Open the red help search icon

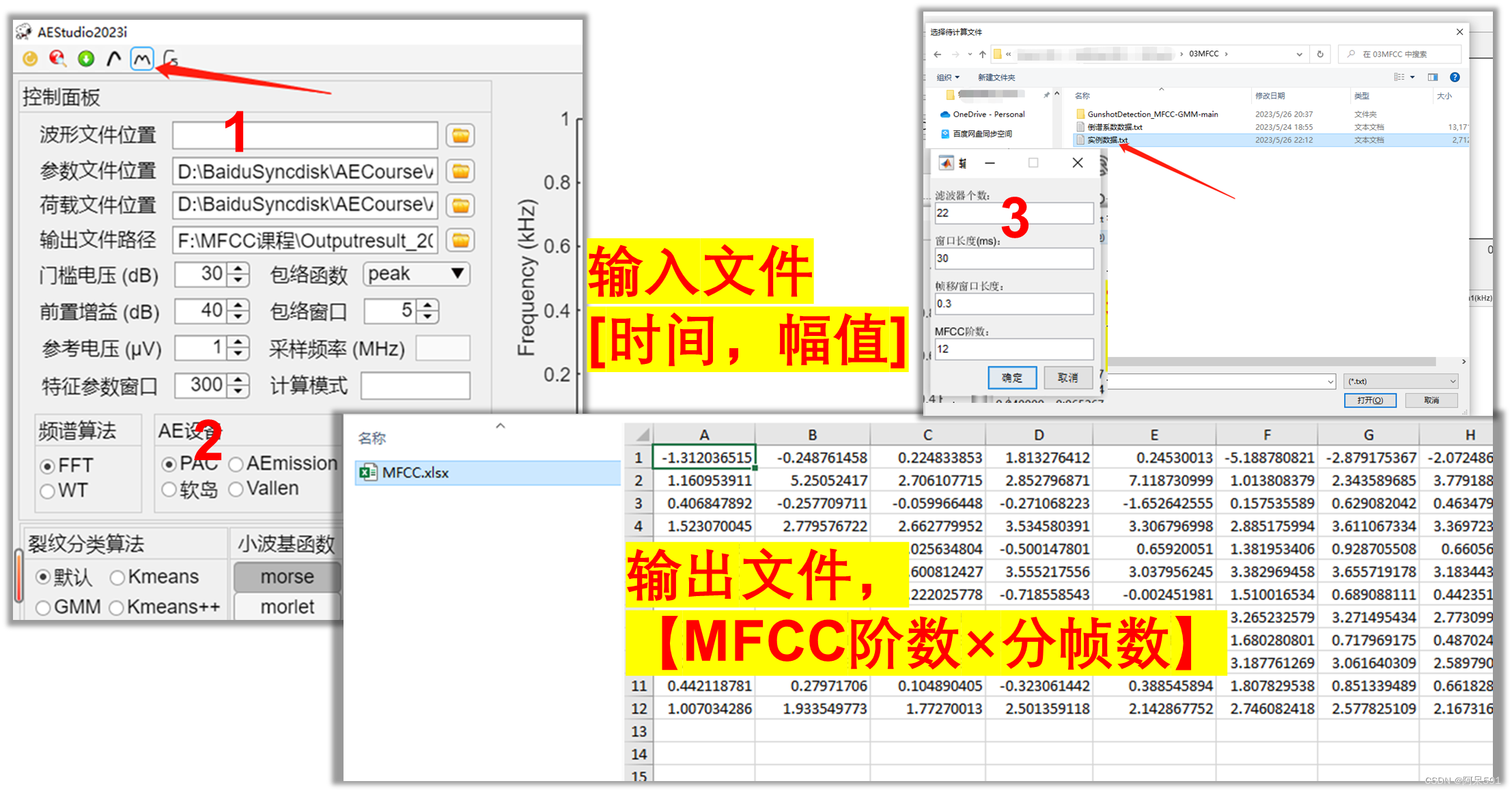click(x=57, y=59)
